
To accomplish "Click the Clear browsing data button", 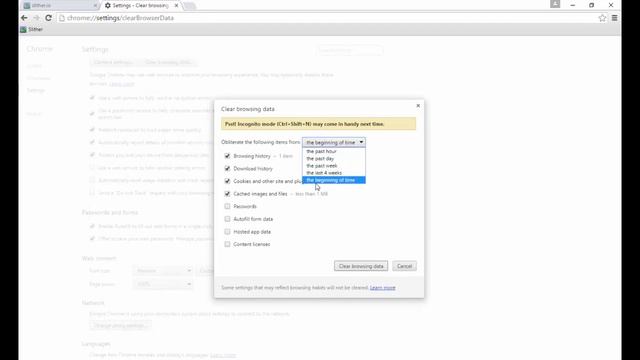I will [x=361, y=266].
